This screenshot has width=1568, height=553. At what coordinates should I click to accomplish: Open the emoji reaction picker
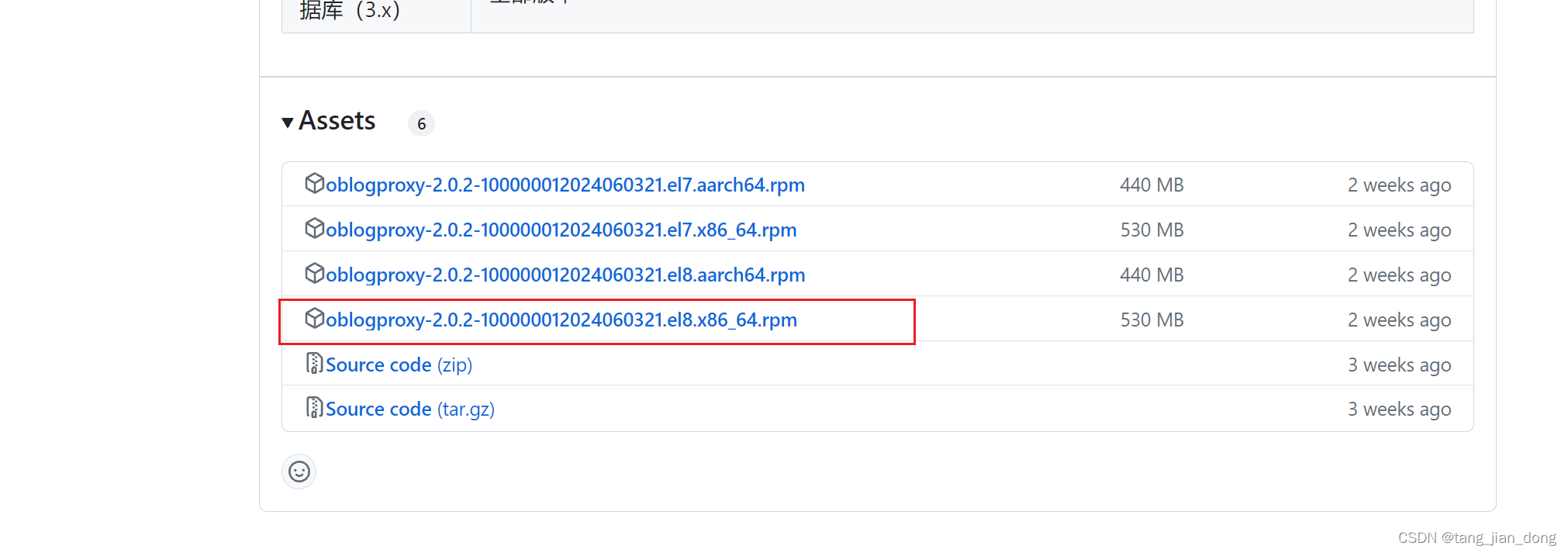point(299,472)
